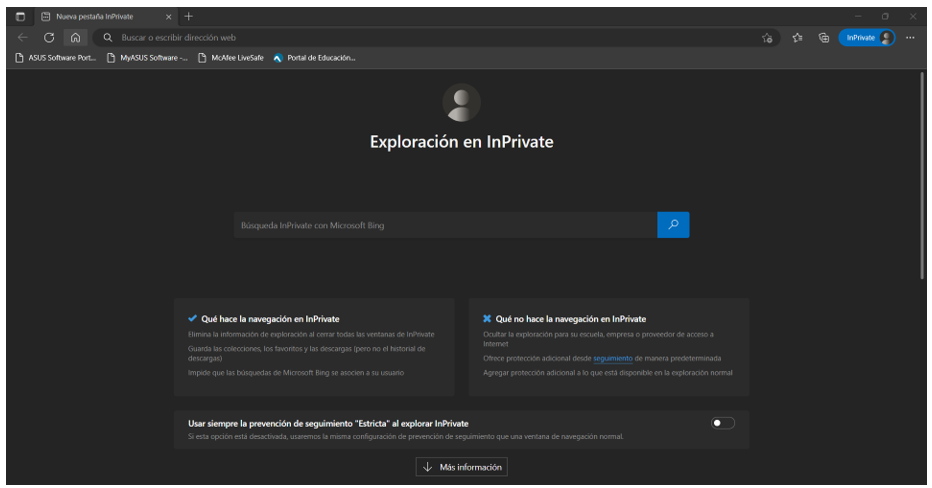
Task: Open the InPrivate profile badge
Action: pyautogui.click(x=867, y=37)
